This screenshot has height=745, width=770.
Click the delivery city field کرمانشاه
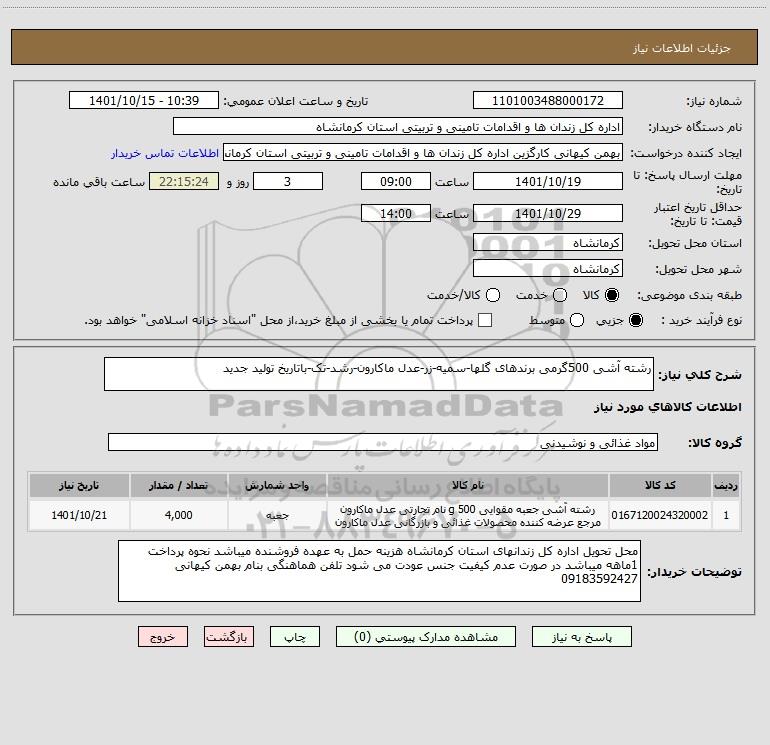coord(548,268)
